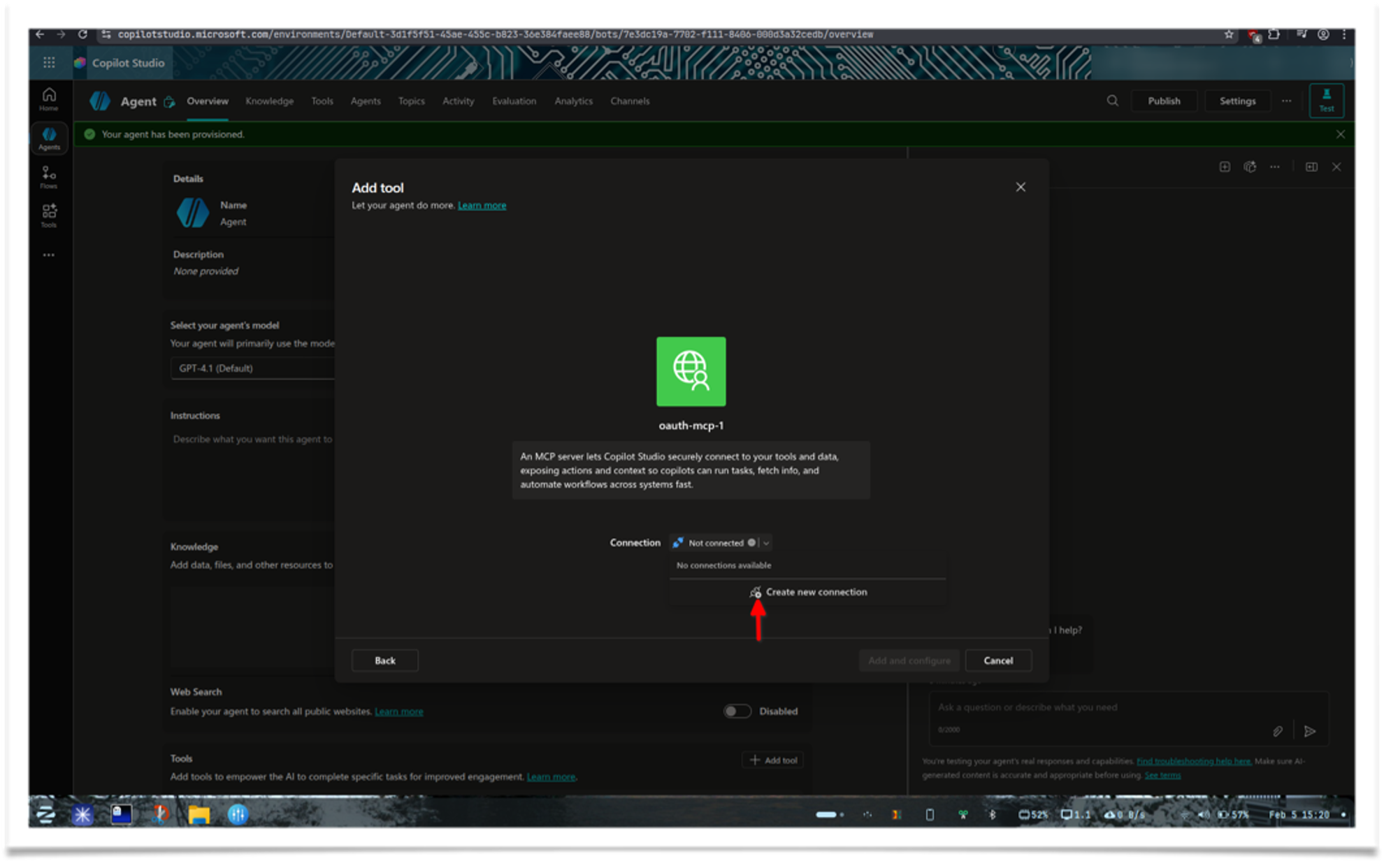Open the Learn more link about adding tools
1384x868 pixels.
pos(482,205)
